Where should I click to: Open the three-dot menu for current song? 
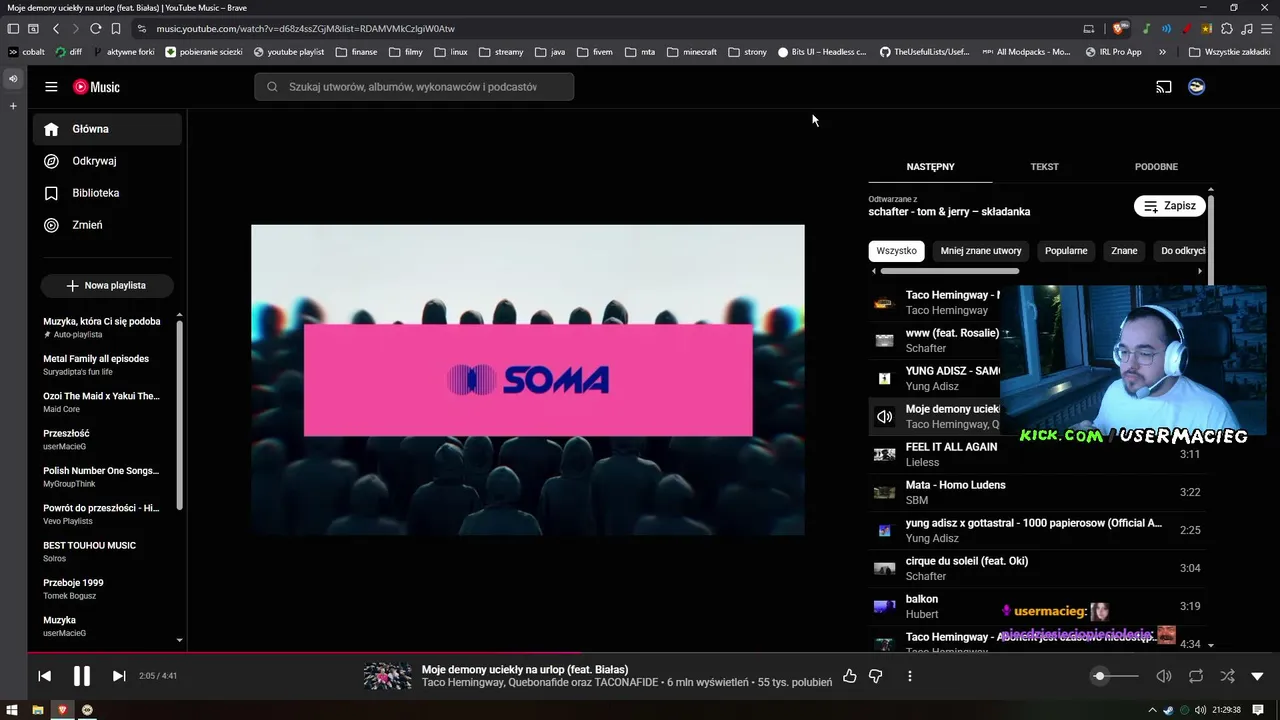coord(909,676)
